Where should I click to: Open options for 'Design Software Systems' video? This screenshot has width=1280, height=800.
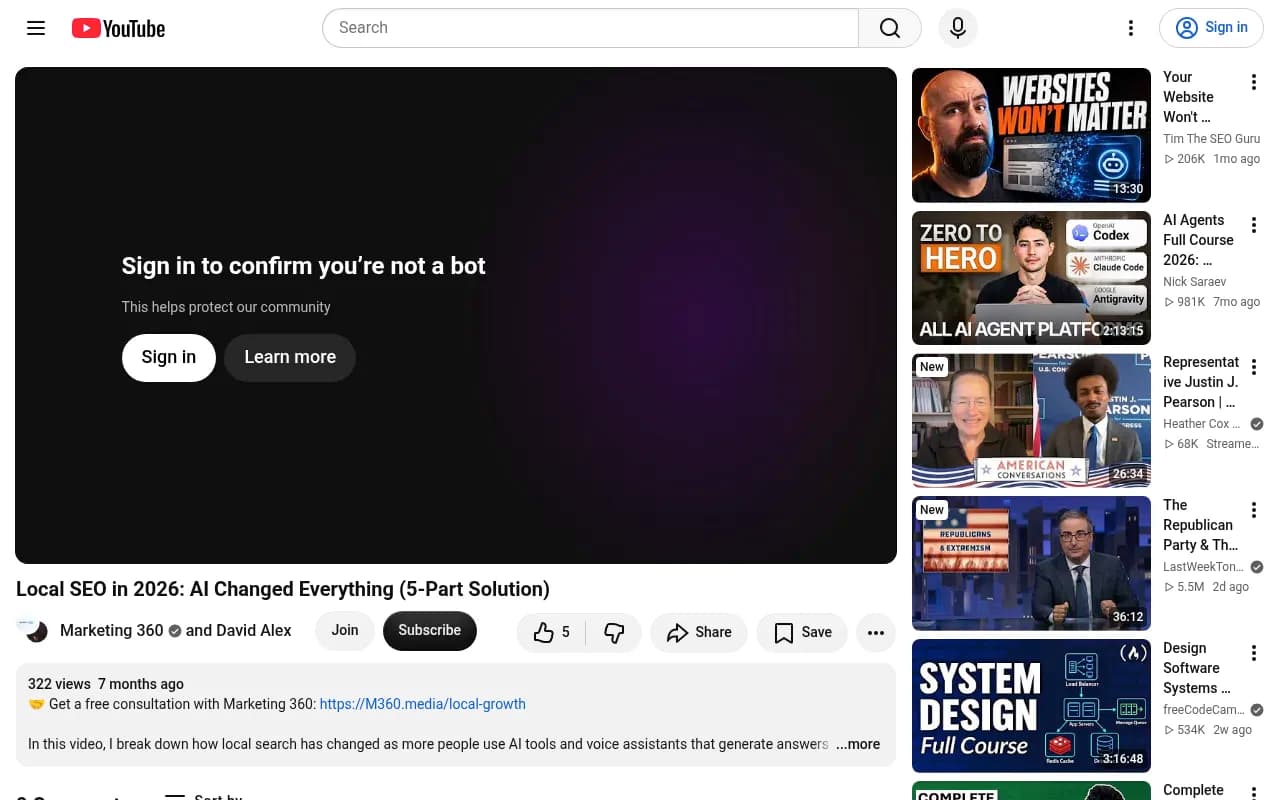tap(1254, 654)
